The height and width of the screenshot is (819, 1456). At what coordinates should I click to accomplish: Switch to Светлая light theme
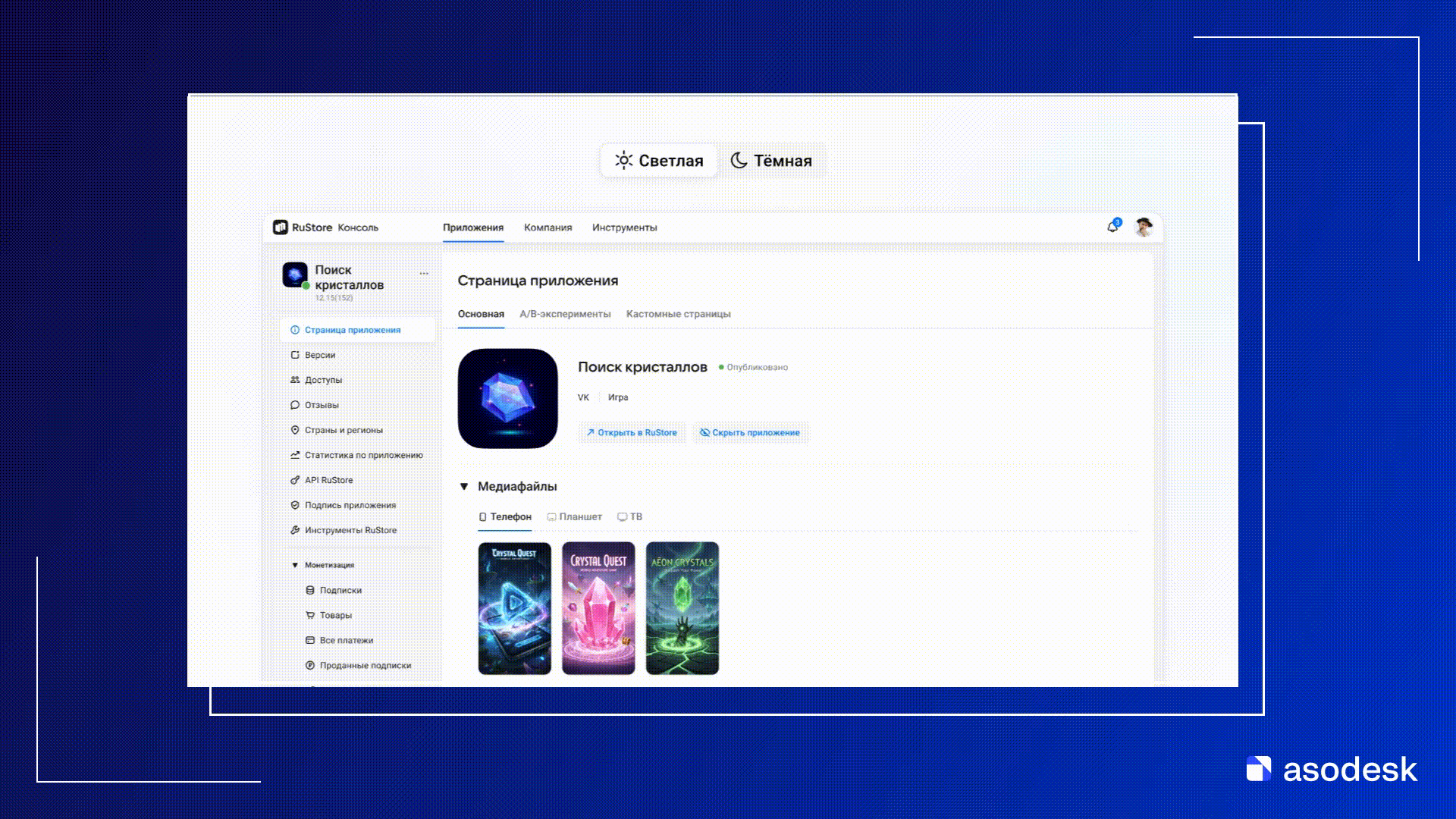659,161
